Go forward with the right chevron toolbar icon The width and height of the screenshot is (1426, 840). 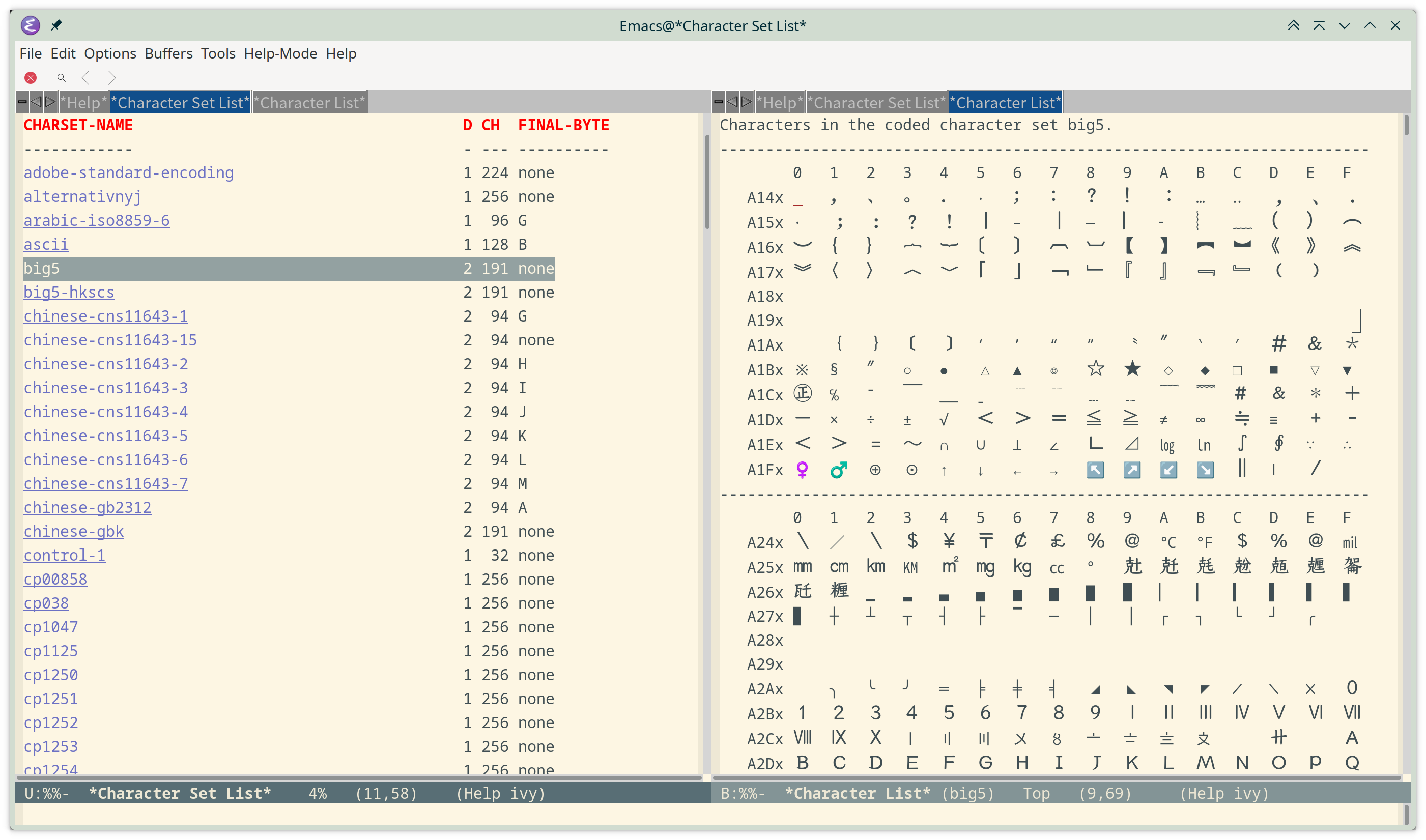coord(111,77)
